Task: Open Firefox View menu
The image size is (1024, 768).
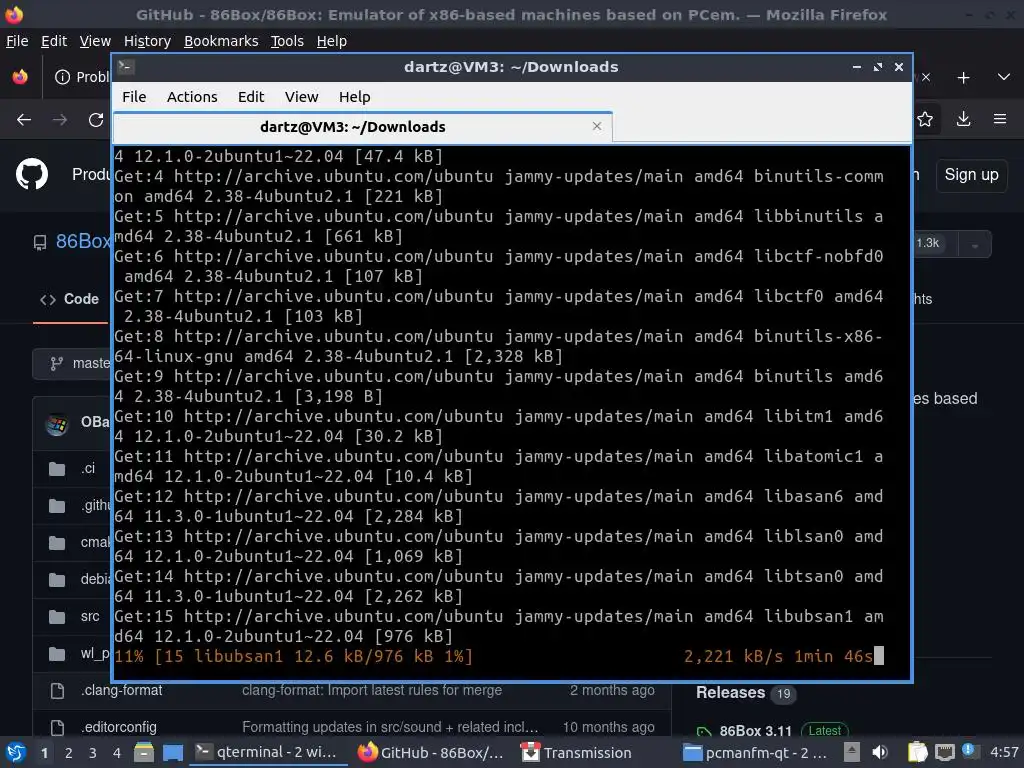Action: coord(95,41)
